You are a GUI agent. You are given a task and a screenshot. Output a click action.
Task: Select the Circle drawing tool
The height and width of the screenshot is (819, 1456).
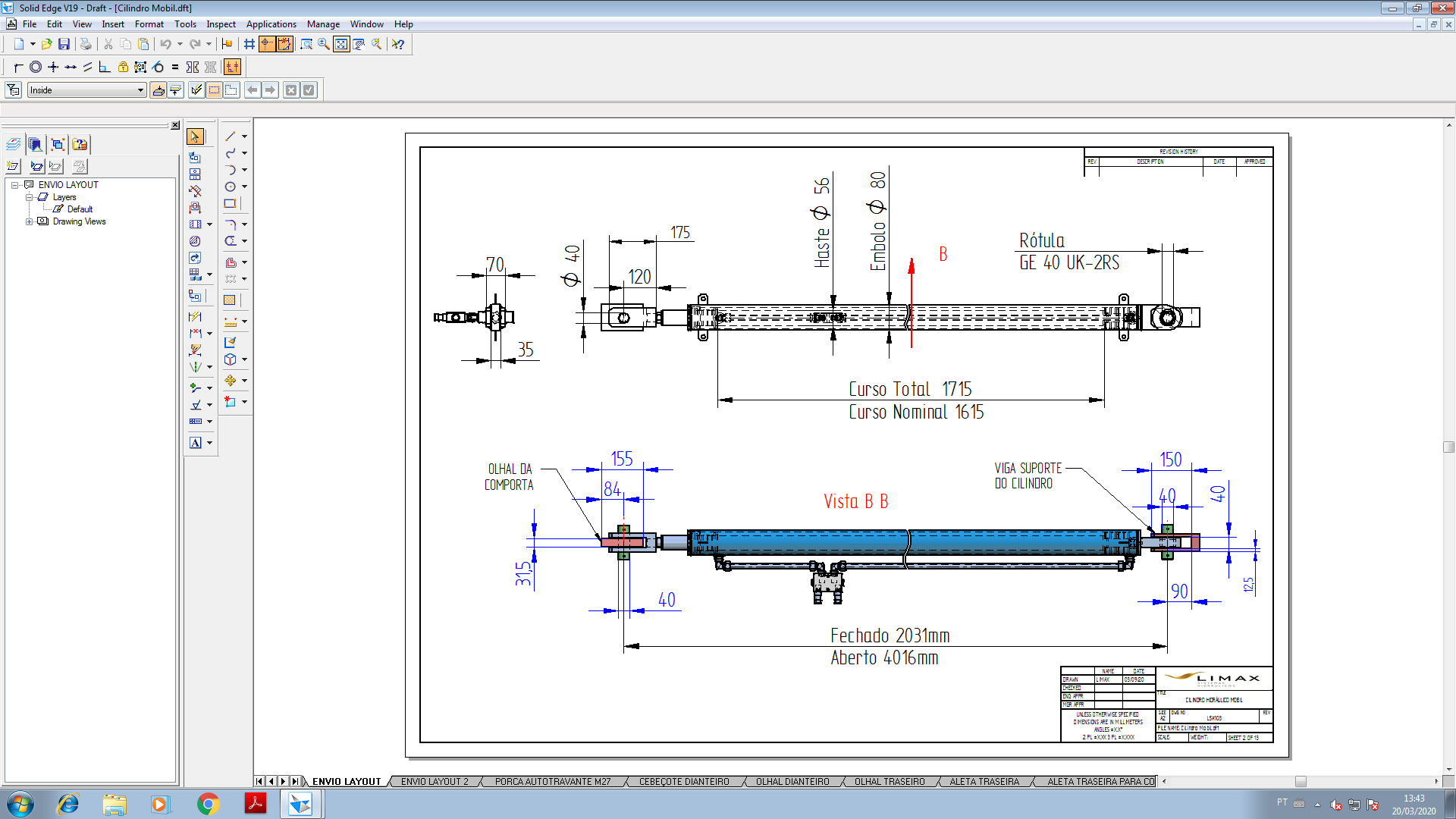pyautogui.click(x=231, y=187)
